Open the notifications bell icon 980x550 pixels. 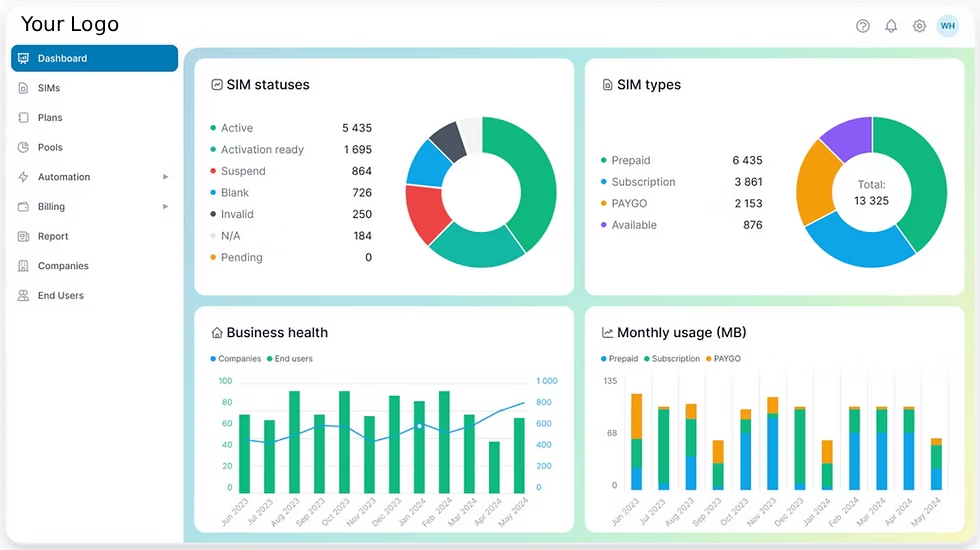point(891,26)
